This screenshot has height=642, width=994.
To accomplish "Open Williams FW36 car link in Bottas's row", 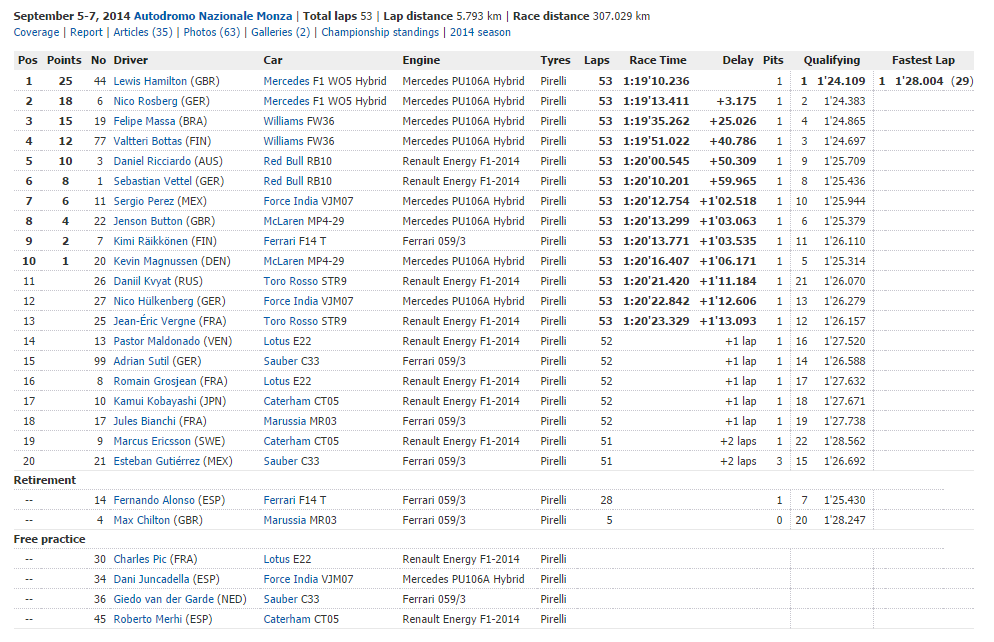I will (296, 141).
